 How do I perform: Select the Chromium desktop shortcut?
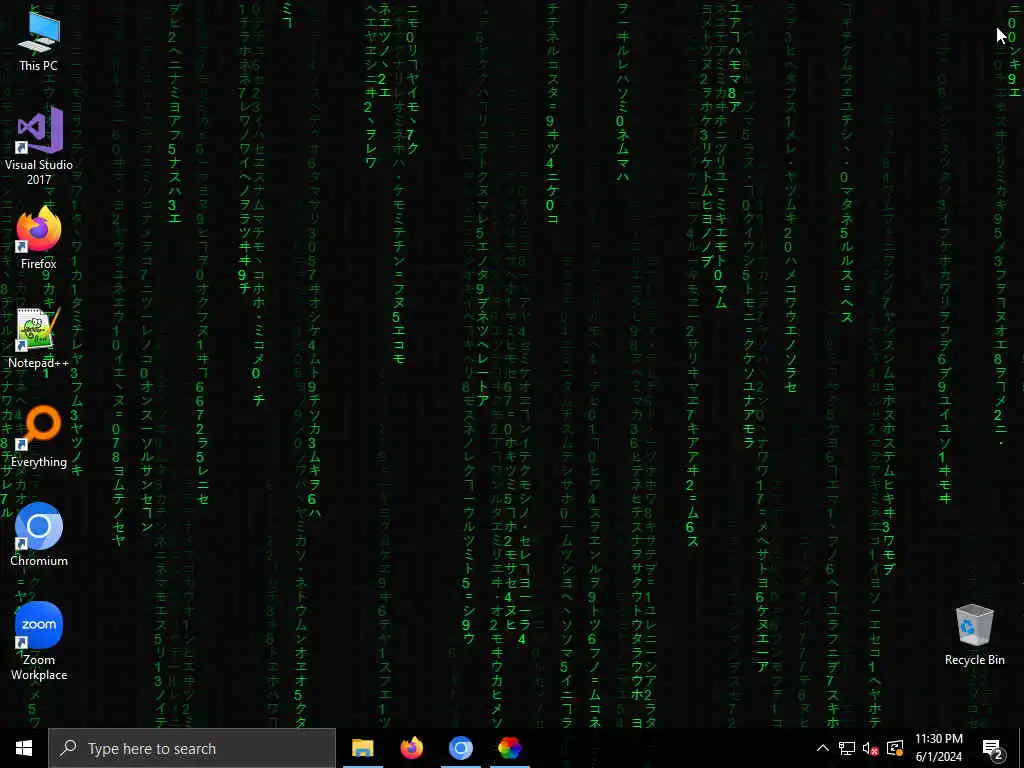click(x=39, y=536)
